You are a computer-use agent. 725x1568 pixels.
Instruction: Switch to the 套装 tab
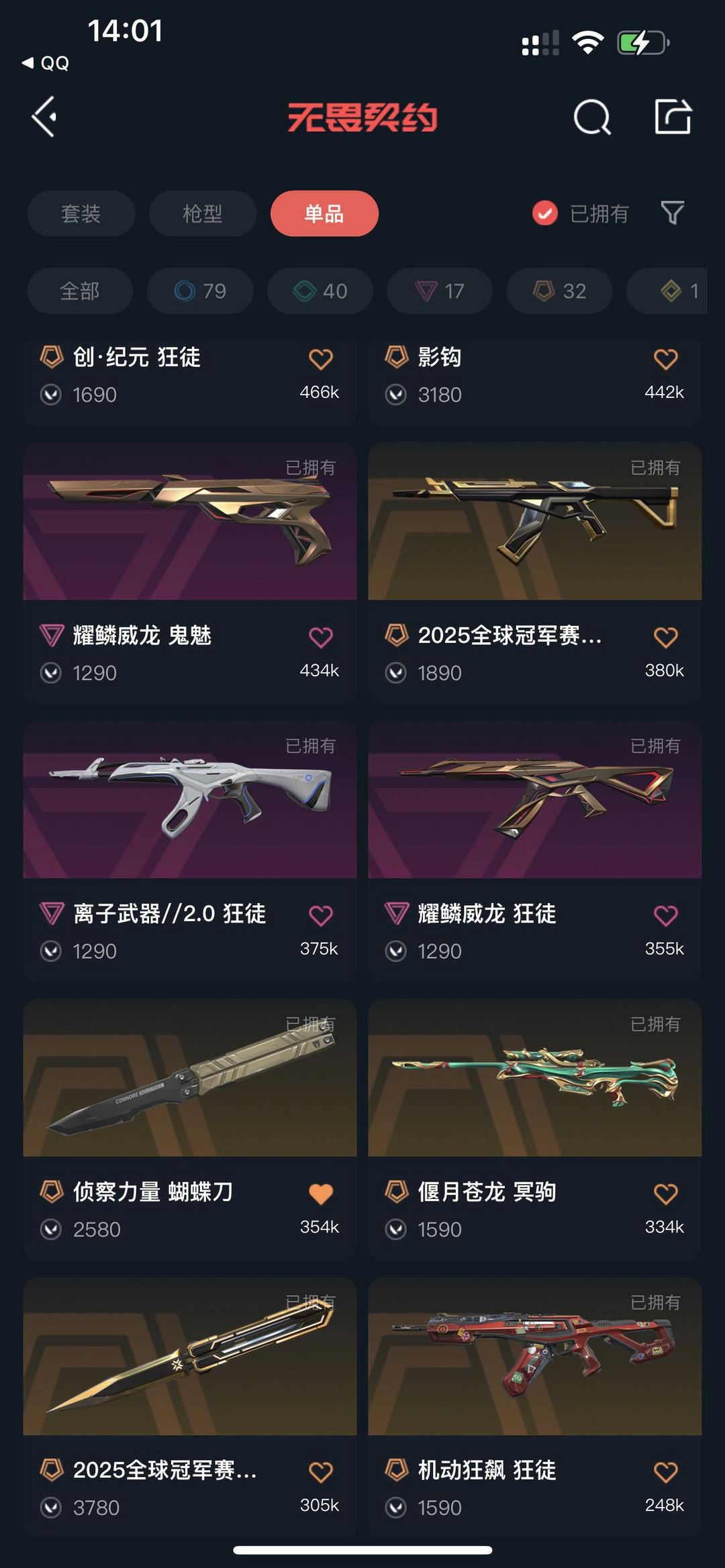[81, 213]
